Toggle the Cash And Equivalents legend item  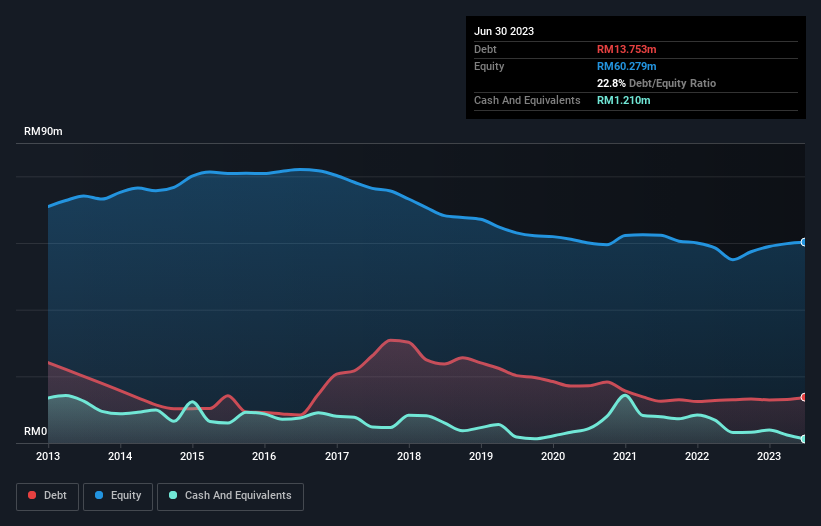coord(230,496)
